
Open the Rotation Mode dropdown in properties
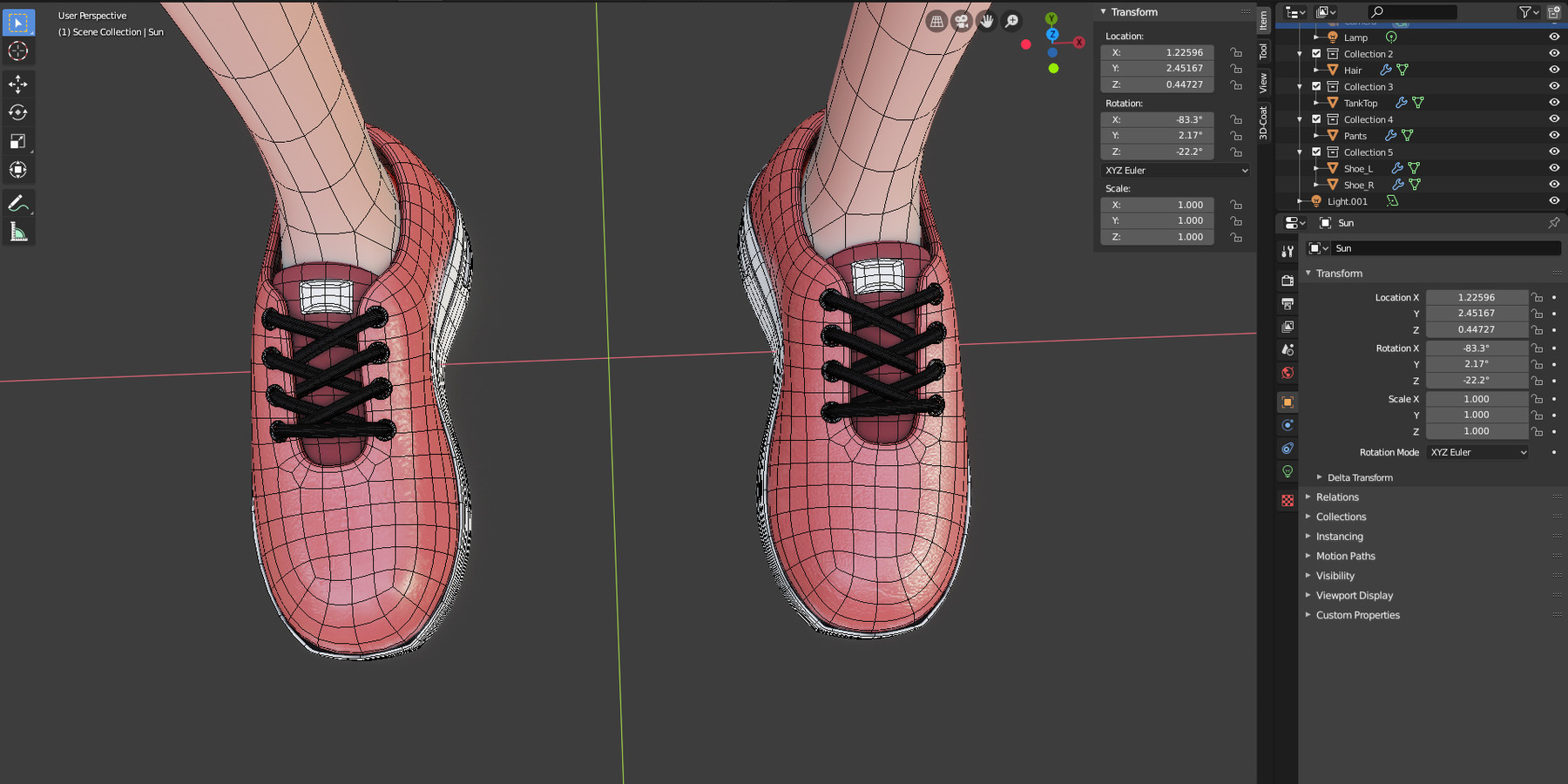coord(1477,452)
